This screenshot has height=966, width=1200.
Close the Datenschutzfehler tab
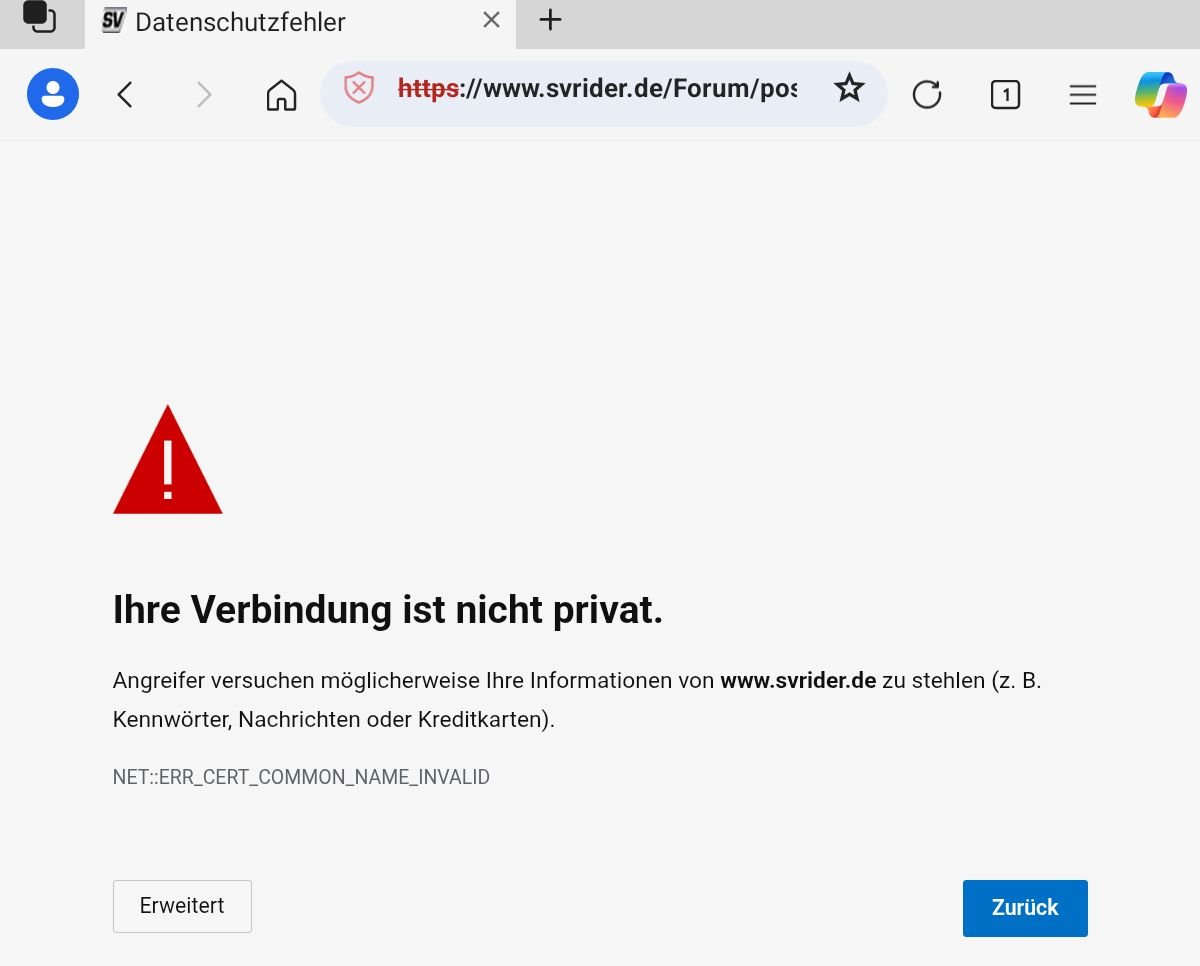click(491, 20)
